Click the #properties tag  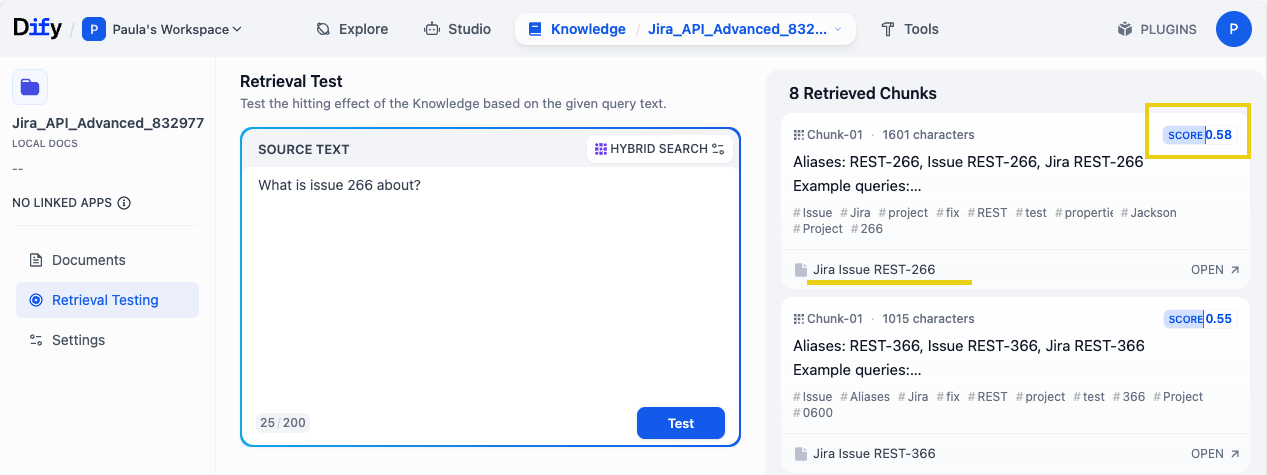point(1084,213)
